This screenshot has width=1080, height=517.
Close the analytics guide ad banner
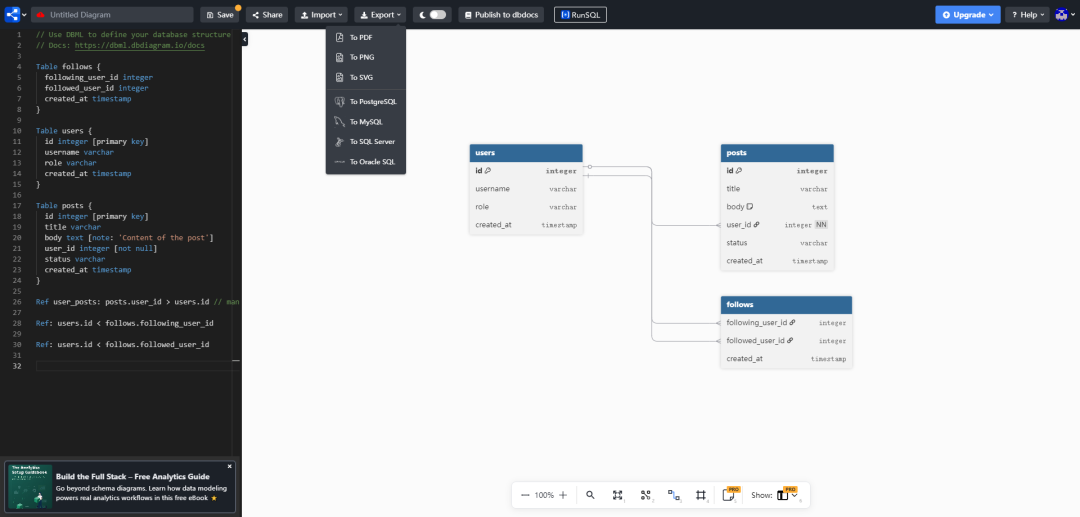click(230, 466)
